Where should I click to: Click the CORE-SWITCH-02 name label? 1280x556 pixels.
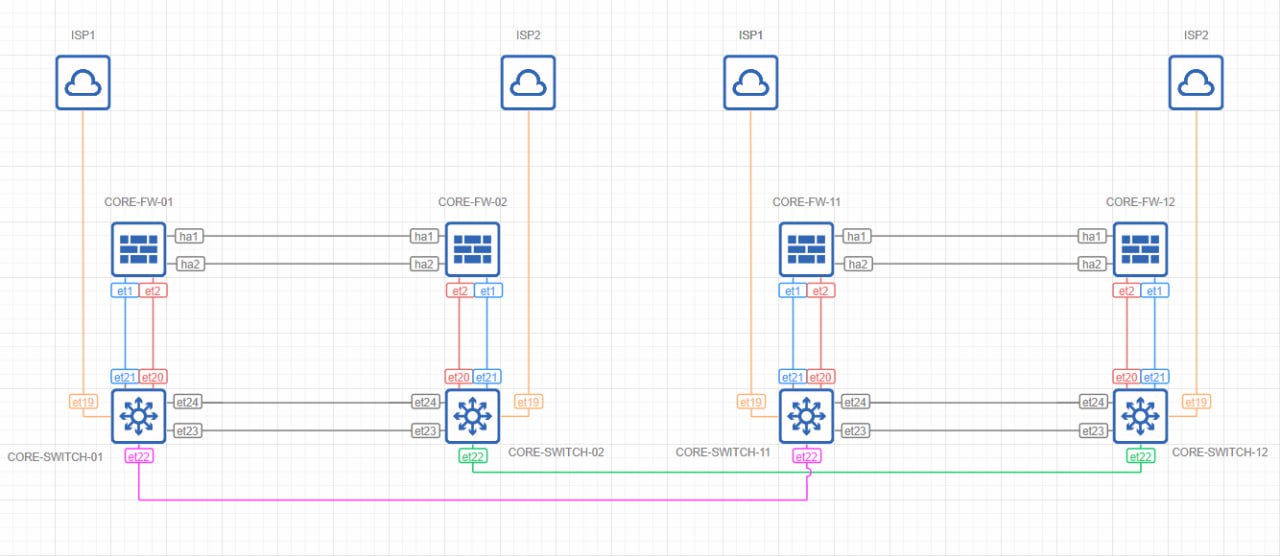[x=556, y=452]
